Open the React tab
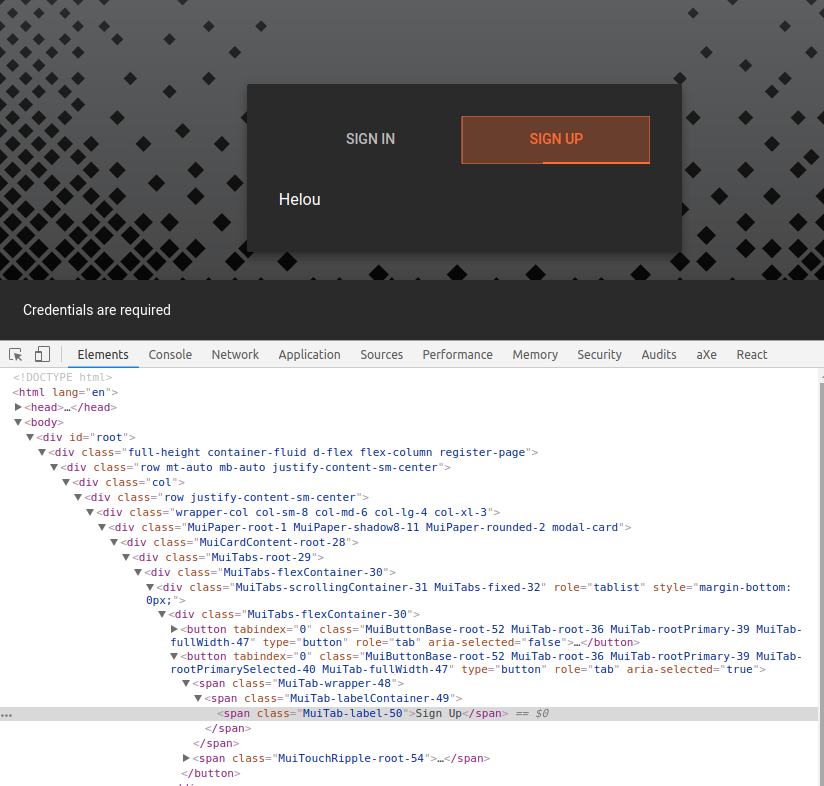824x786 pixels. pyautogui.click(x=751, y=354)
